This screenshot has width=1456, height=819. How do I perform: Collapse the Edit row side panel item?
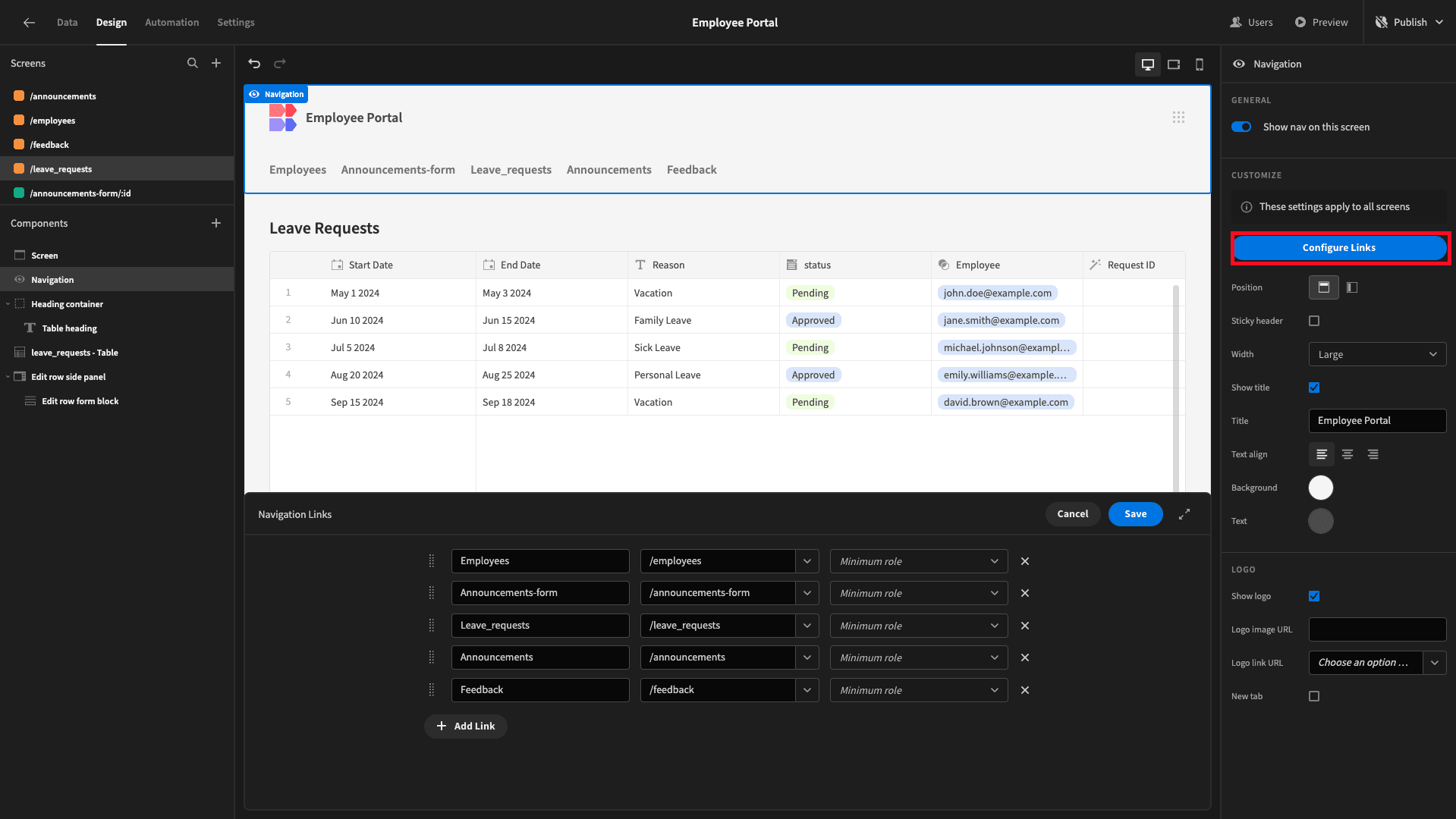click(x=8, y=377)
